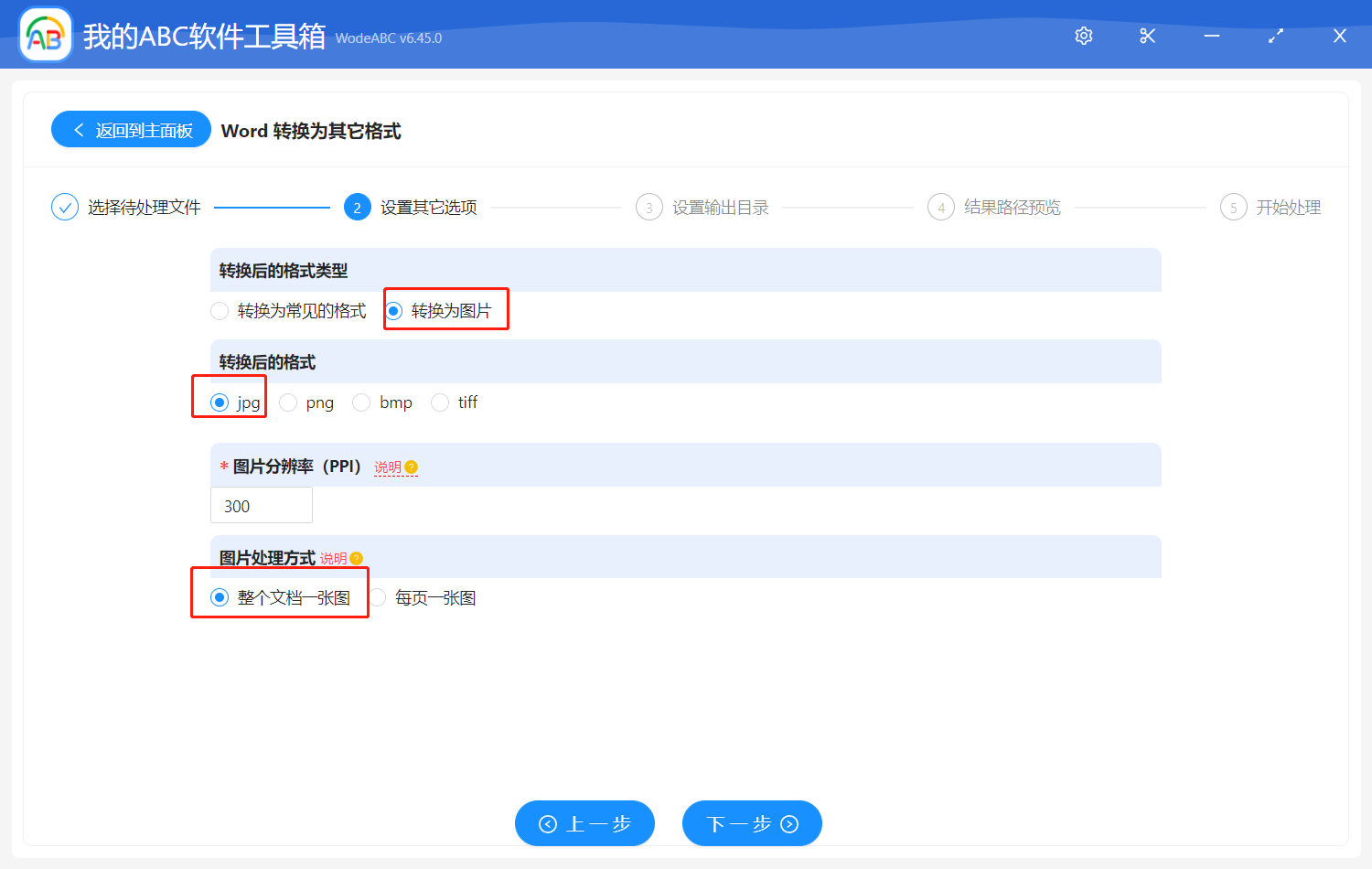Open the 说明 link for image resolution
The height and width of the screenshot is (869, 1372).
(x=384, y=467)
